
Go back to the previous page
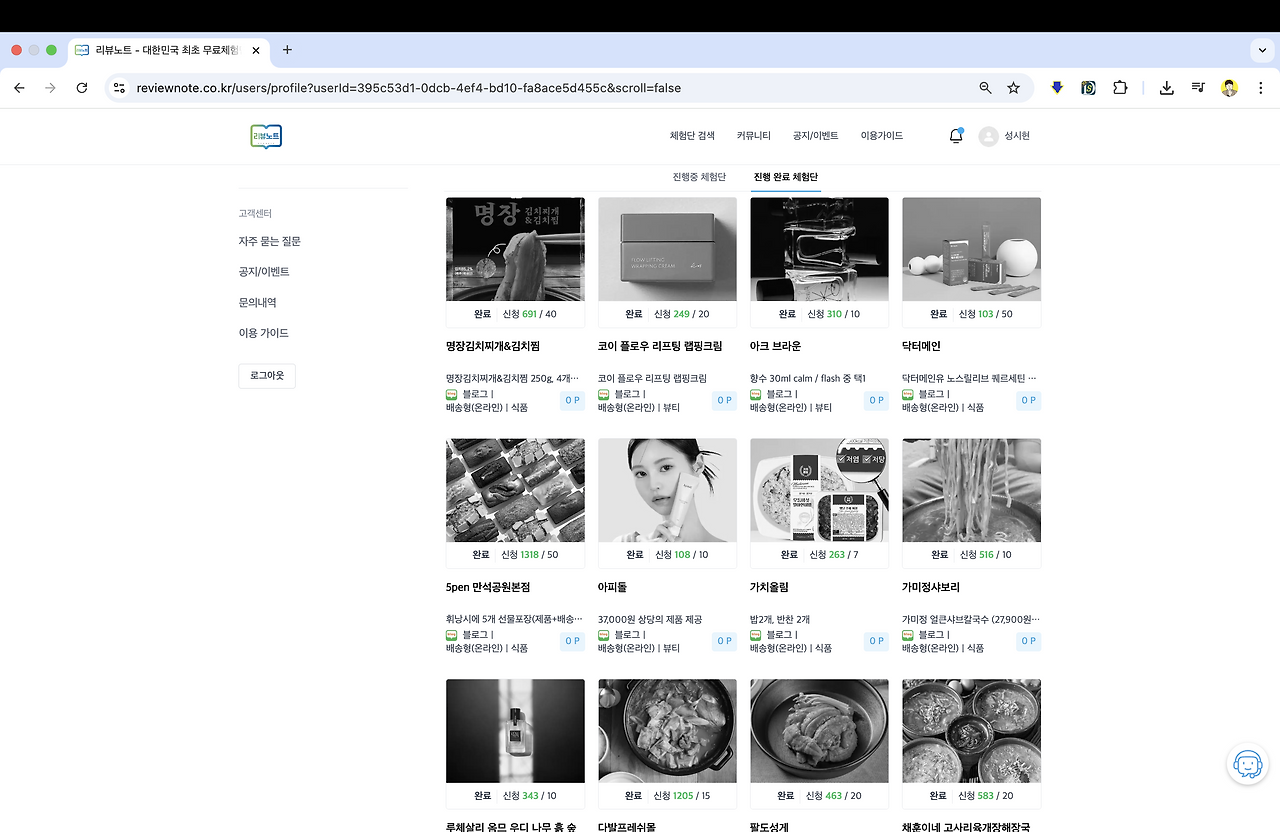[x=19, y=88]
